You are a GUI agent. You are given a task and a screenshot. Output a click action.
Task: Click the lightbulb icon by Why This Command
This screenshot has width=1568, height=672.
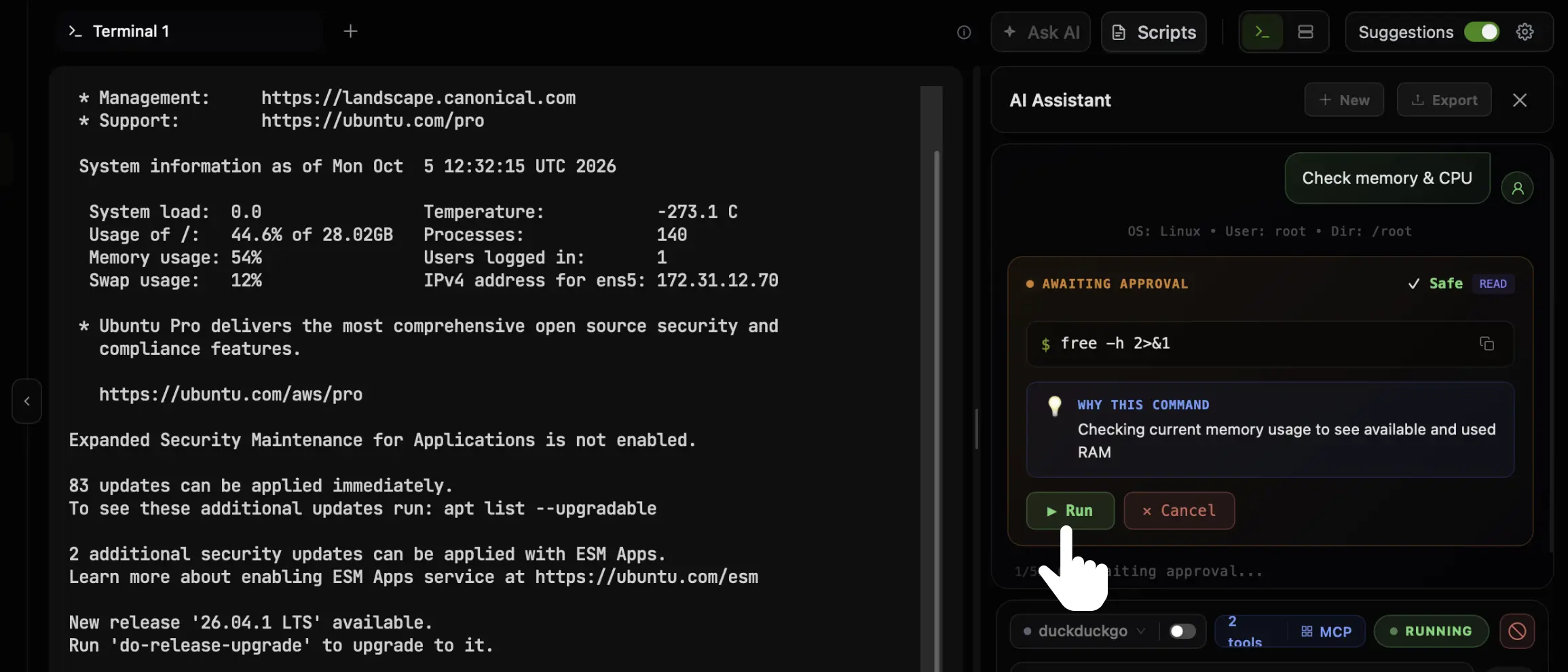(1054, 406)
